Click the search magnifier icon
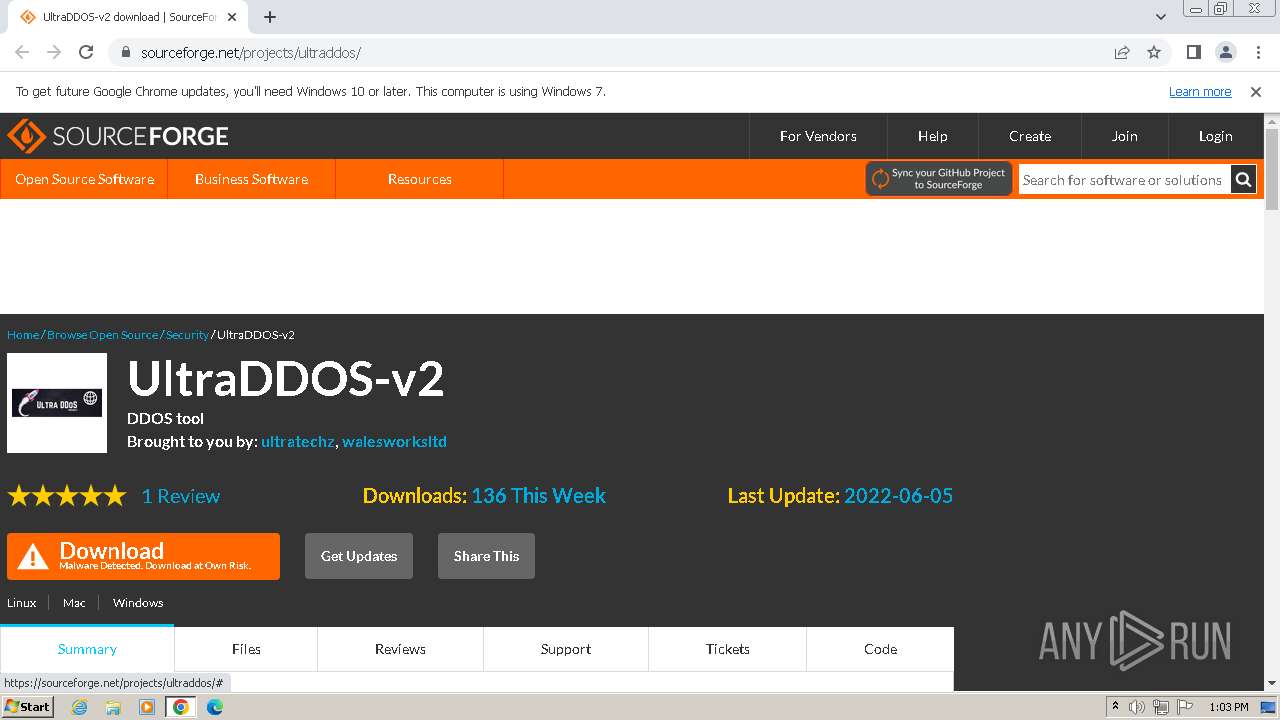The image size is (1280, 720). pyautogui.click(x=1243, y=180)
